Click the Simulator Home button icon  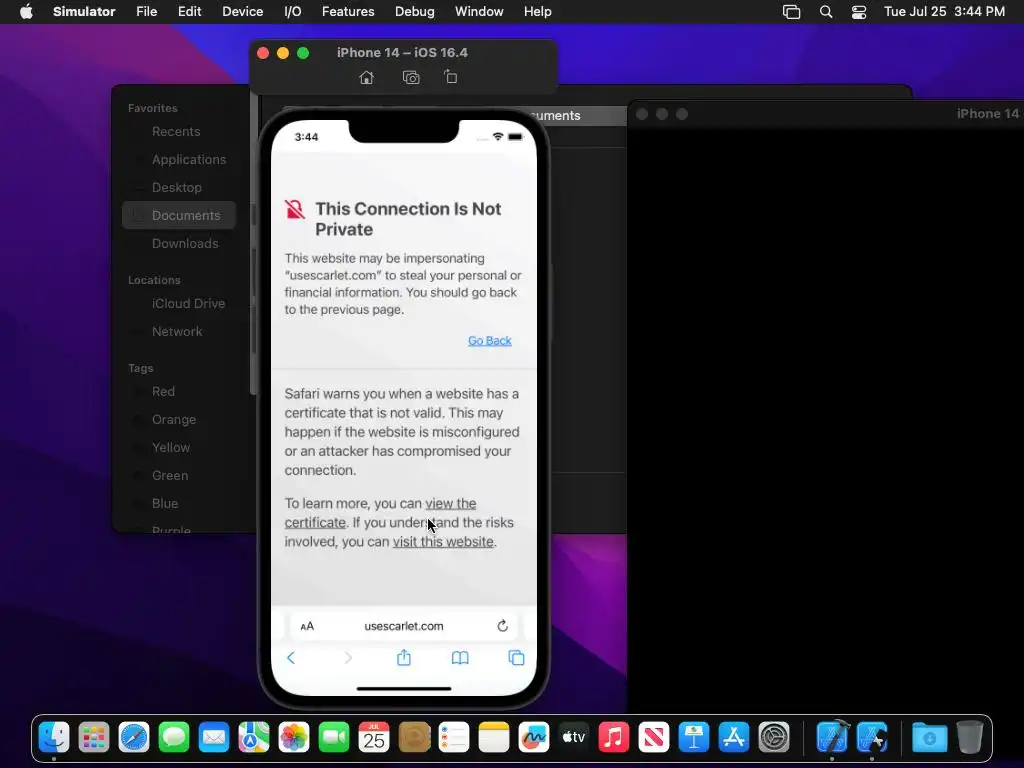[366, 78]
